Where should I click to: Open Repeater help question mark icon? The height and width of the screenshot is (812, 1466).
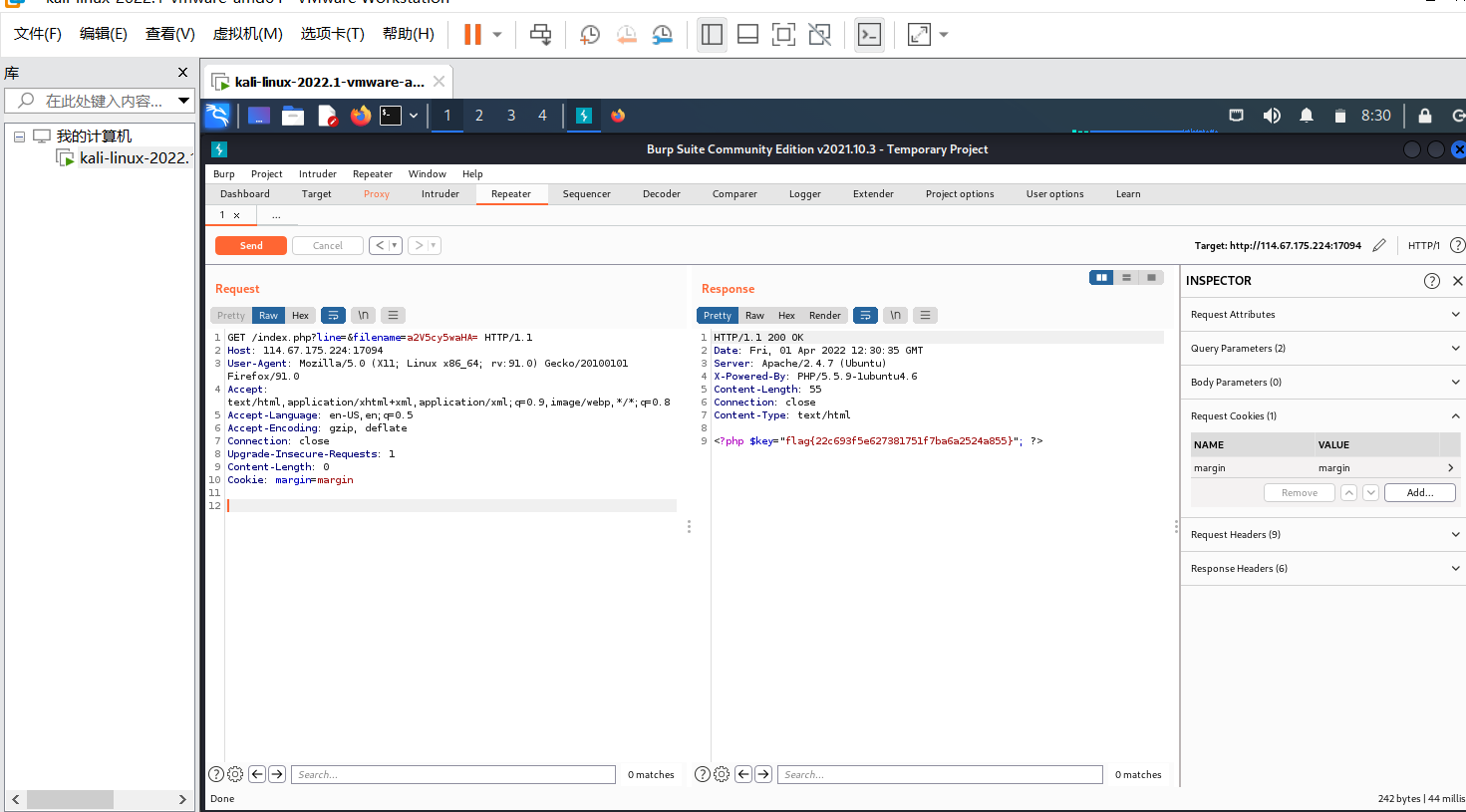tap(1457, 245)
